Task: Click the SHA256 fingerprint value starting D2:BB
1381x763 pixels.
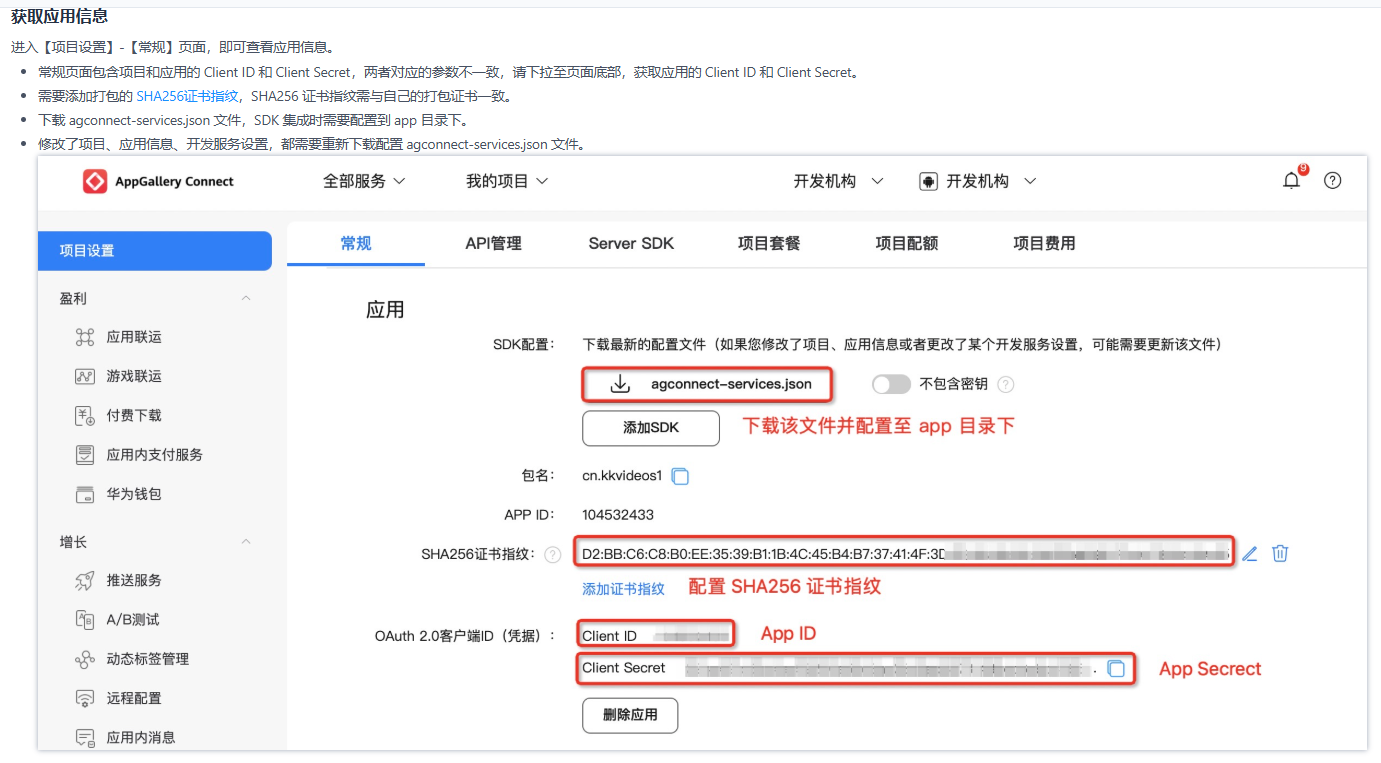Action: tap(905, 552)
